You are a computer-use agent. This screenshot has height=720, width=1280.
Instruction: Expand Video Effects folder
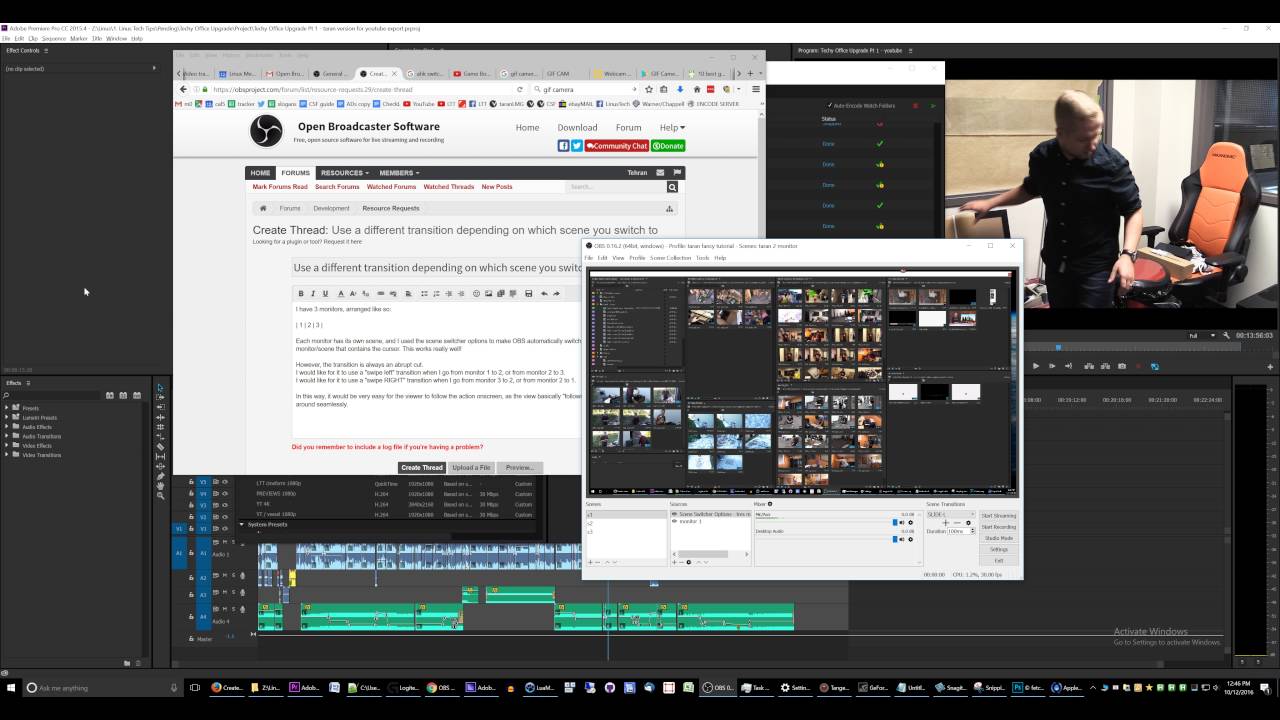click(6, 445)
